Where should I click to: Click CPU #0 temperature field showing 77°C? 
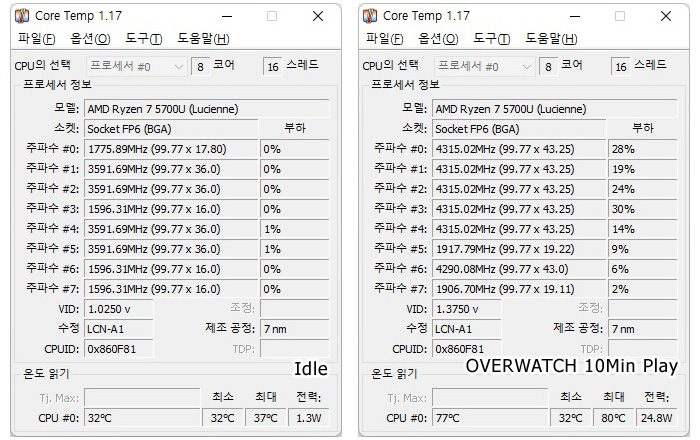(x=490, y=418)
